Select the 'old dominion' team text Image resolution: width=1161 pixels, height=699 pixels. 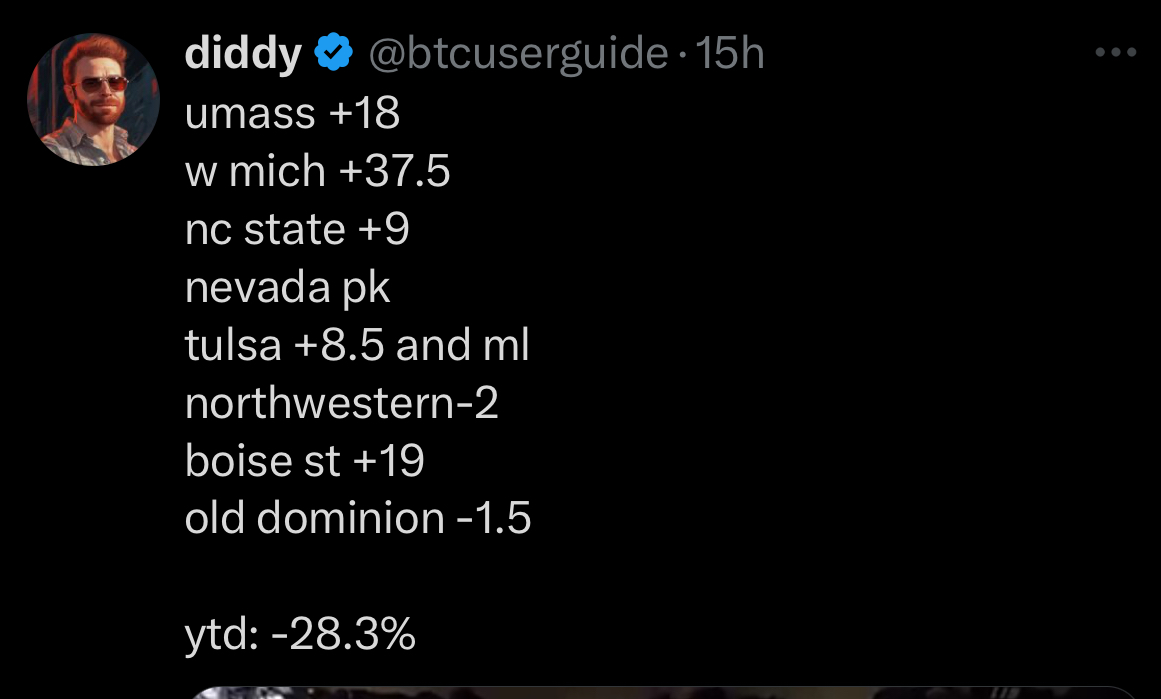314,519
